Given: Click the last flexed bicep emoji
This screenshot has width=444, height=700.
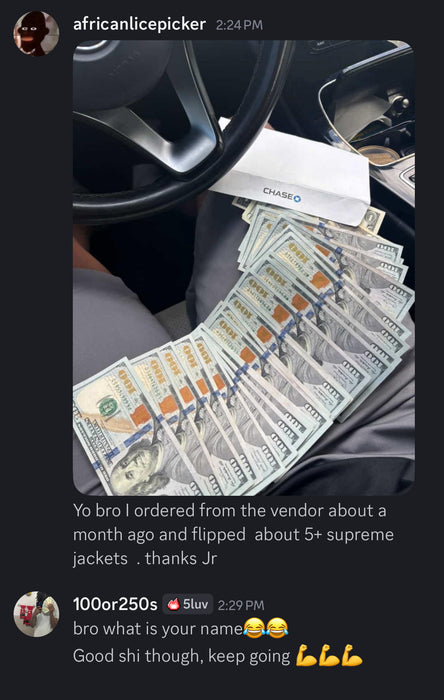Looking at the screenshot, I should click(352, 655).
